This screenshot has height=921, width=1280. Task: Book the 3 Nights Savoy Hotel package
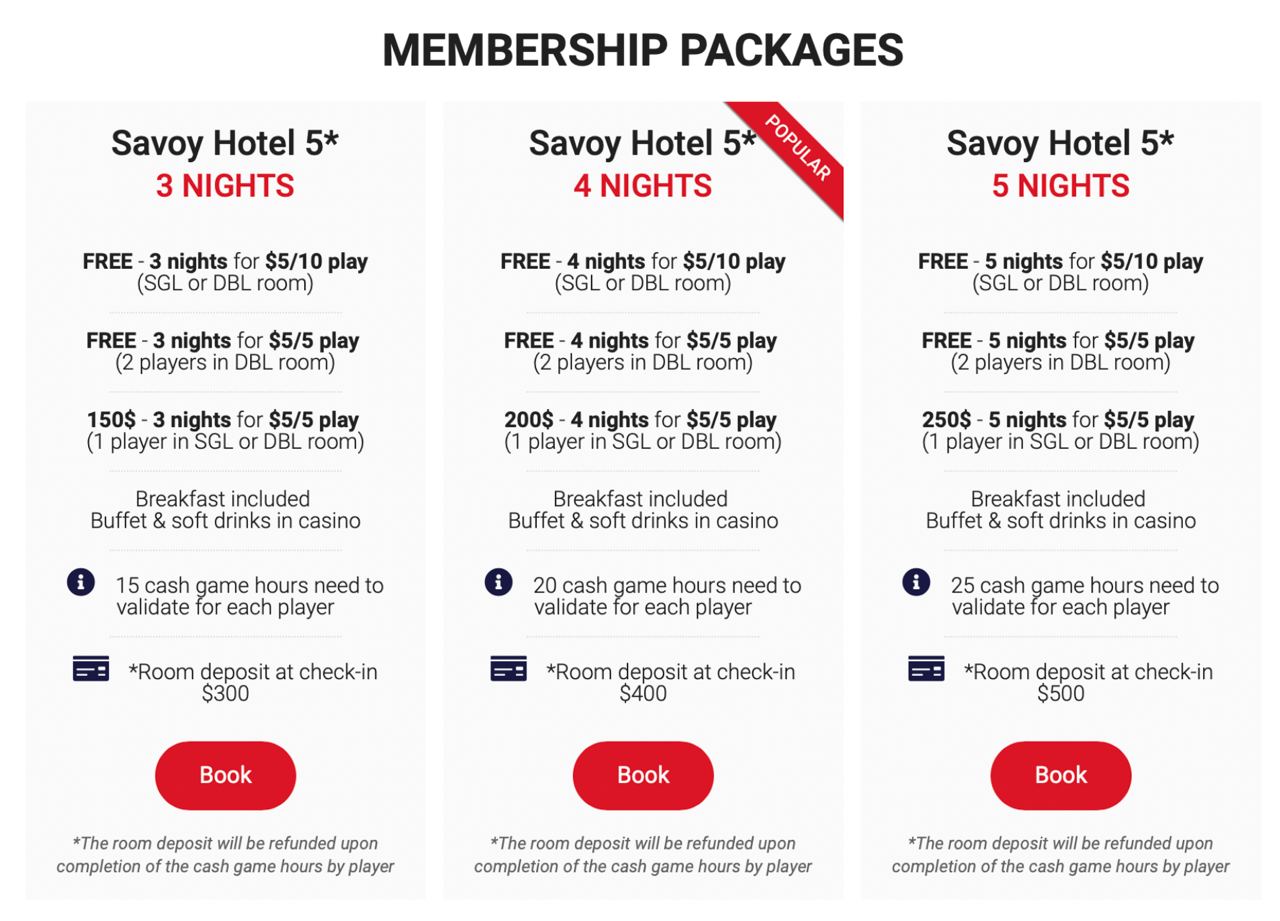point(225,775)
